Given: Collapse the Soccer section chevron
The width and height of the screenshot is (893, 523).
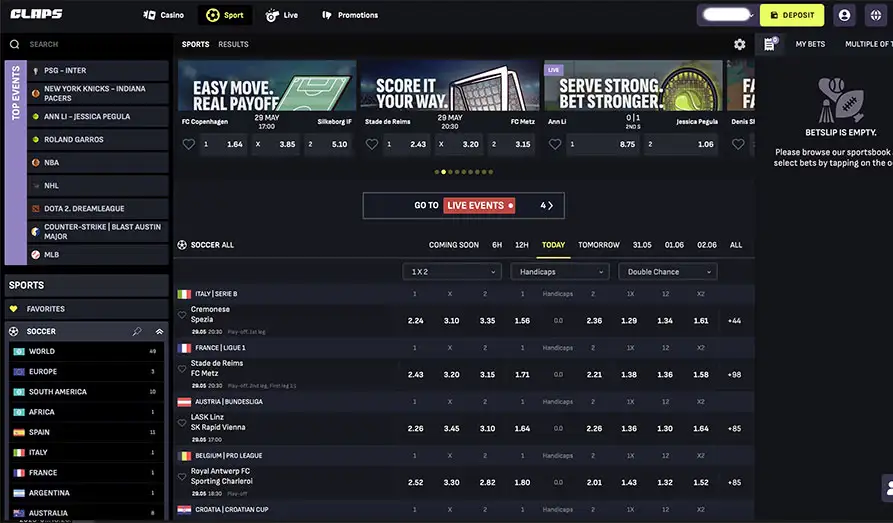Looking at the screenshot, I should point(159,331).
